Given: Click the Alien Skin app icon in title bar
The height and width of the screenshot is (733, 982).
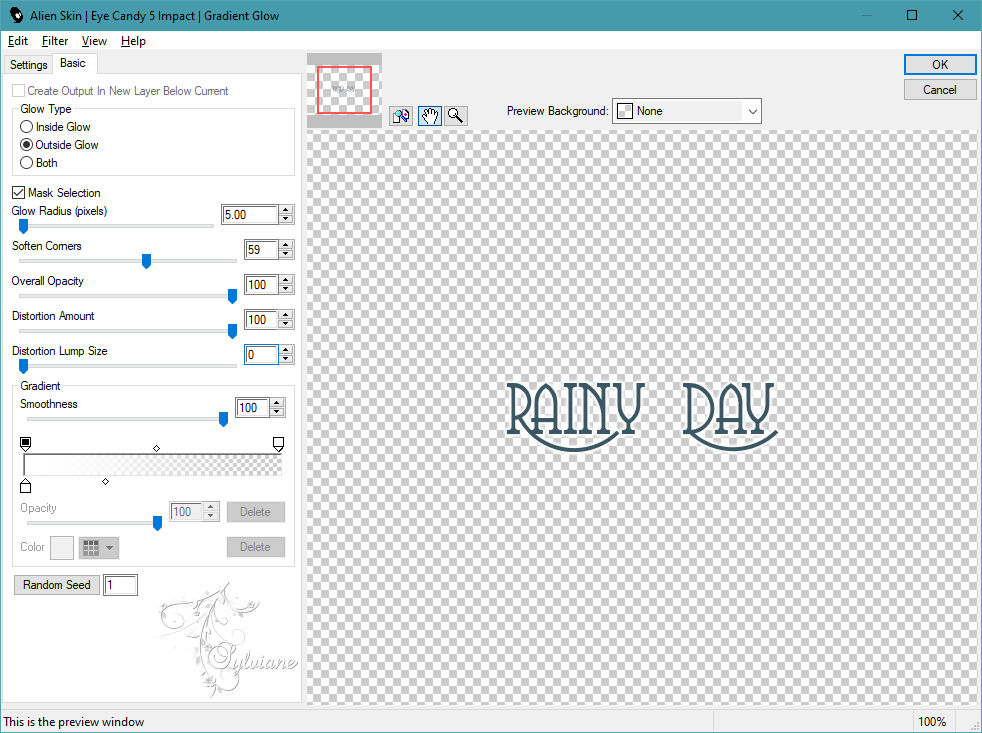Looking at the screenshot, I should coord(16,15).
